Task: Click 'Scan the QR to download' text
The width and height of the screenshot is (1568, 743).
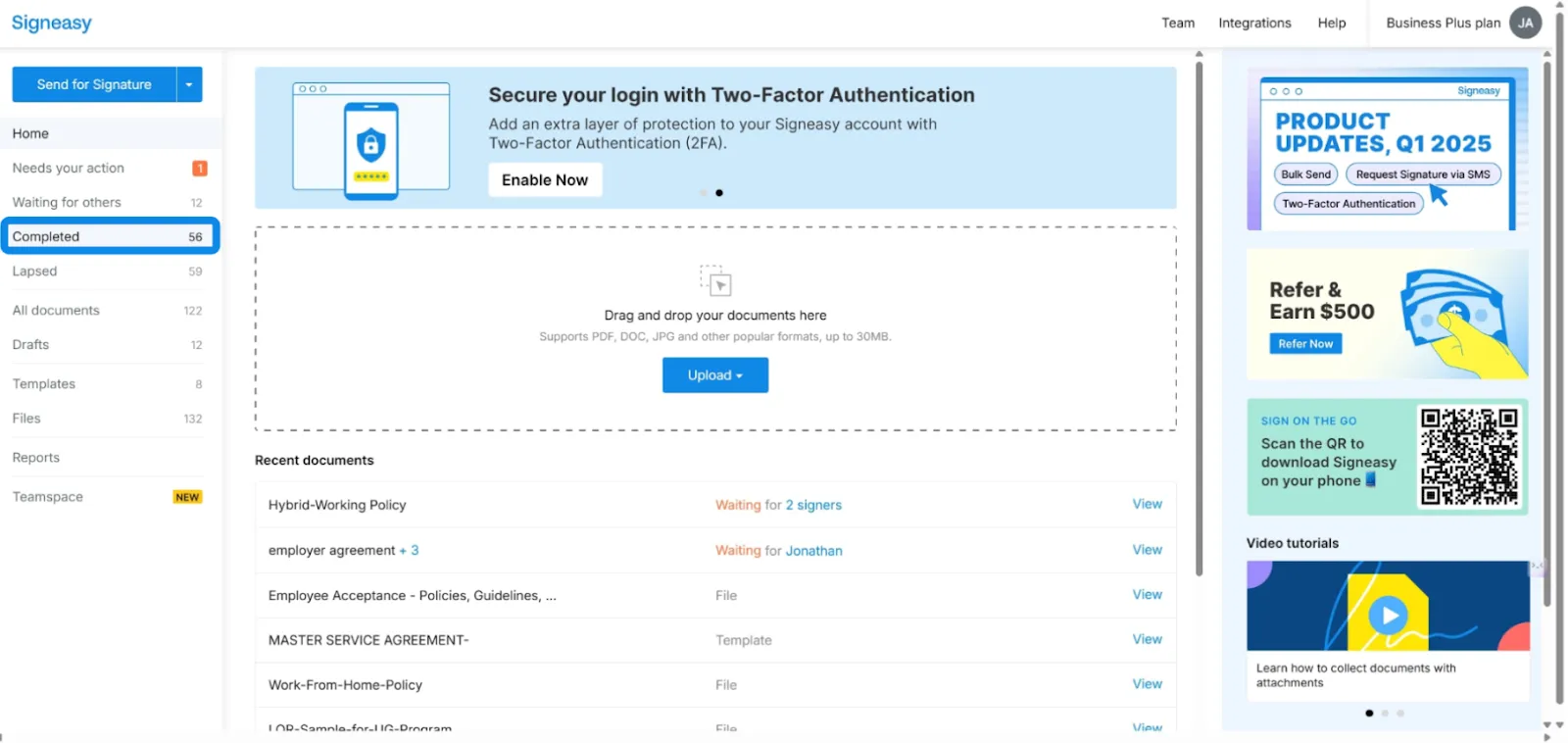Action: pos(1329,462)
